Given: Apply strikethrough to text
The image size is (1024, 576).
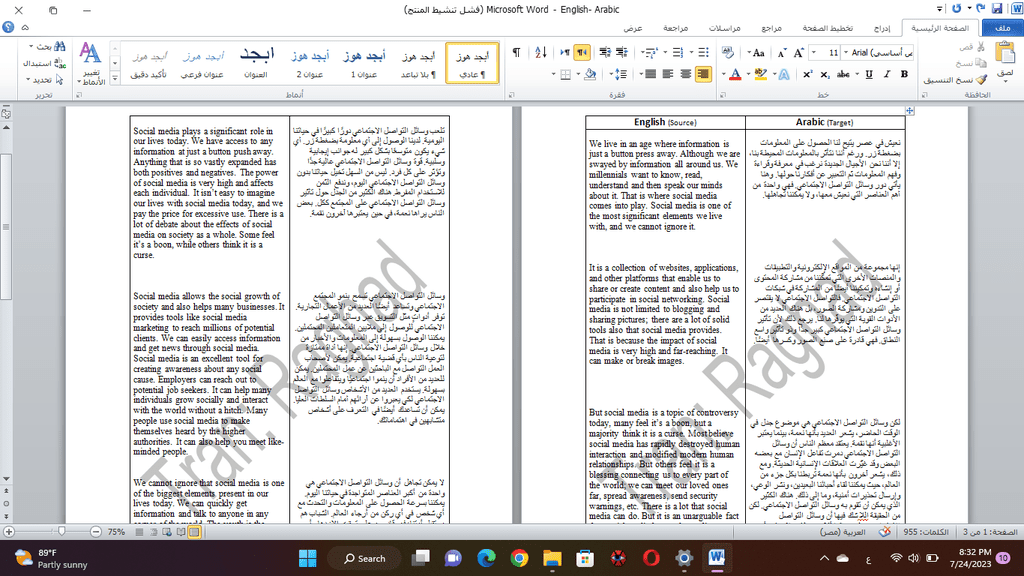Looking at the screenshot, I should click(843, 74).
